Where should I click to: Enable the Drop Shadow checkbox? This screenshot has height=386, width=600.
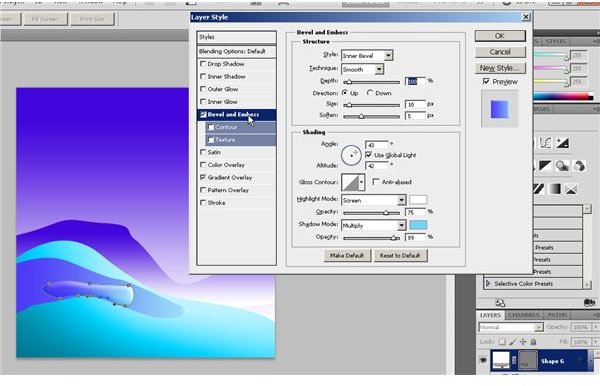(203, 64)
